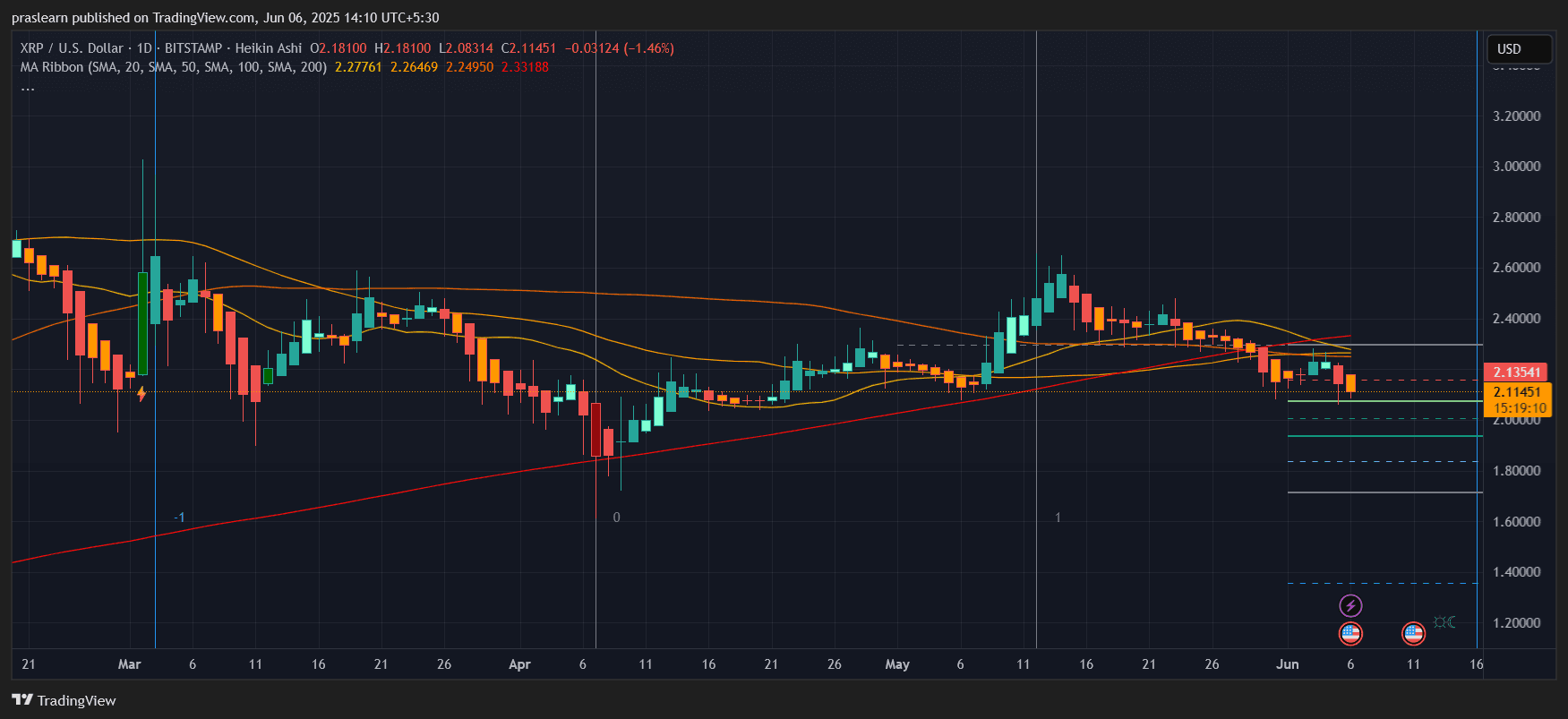Open the second US flag economic event
The width and height of the screenshot is (1568, 719).
tap(1413, 634)
